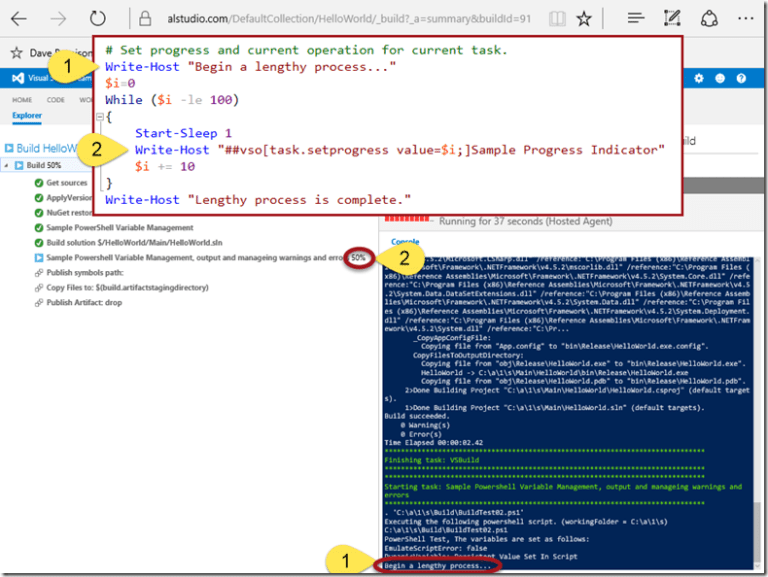The width and height of the screenshot is (768, 577).
Task: Select the NuGet restore build step
Action: pos(69,213)
